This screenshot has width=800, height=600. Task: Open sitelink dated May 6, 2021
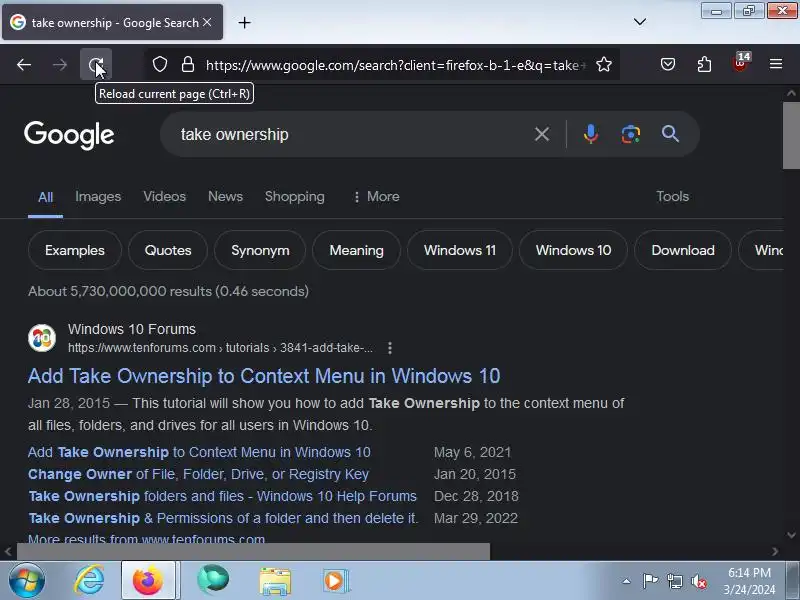[199, 452]
